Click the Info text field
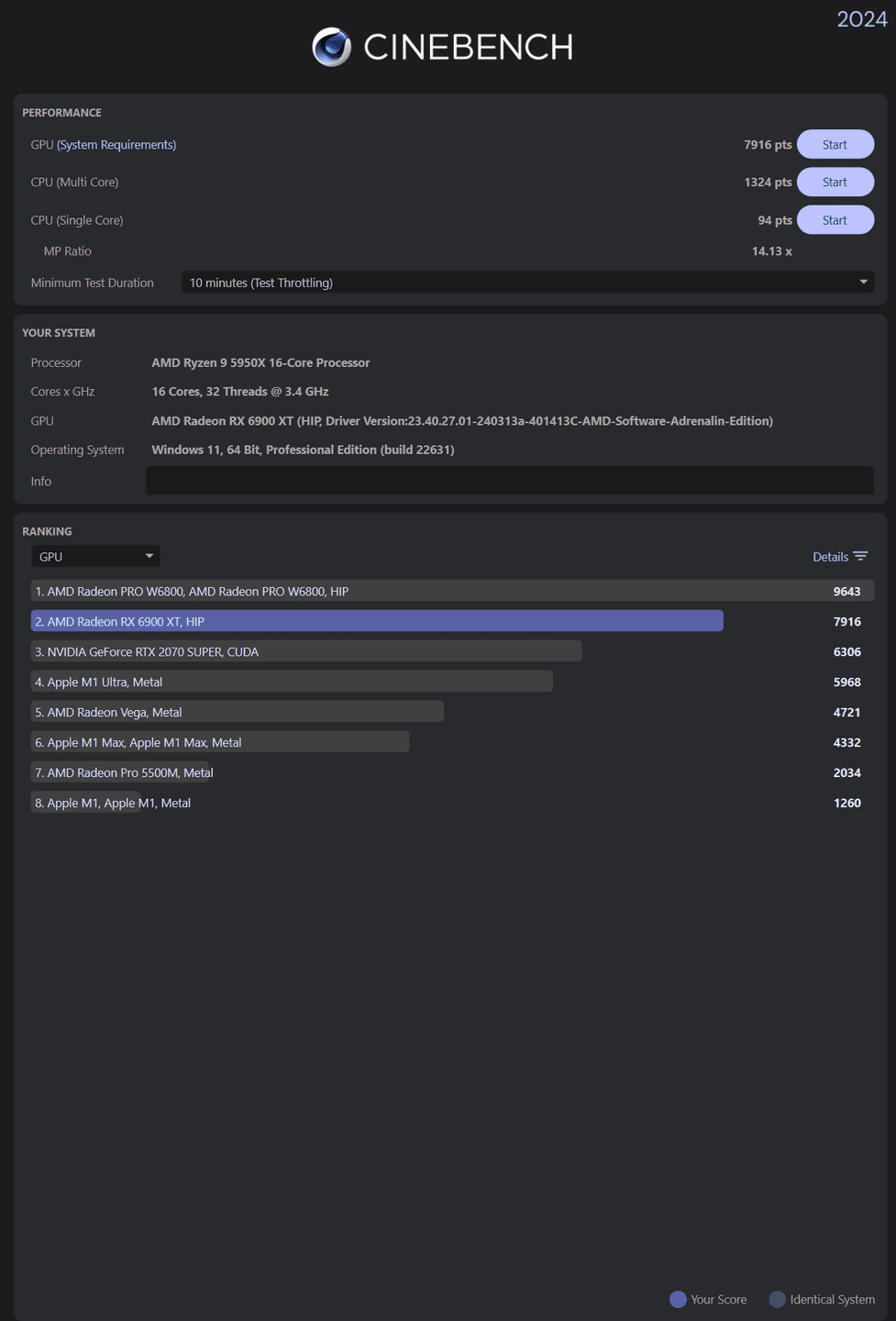 click(x=510, y=481)
